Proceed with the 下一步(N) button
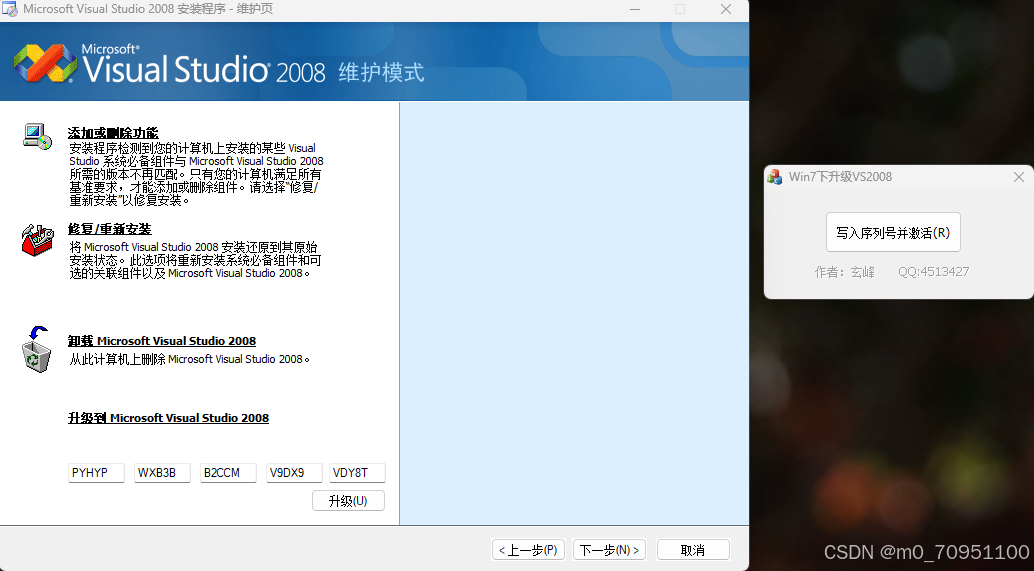This screenshot has width=1034, height=571. pos(609,550)
